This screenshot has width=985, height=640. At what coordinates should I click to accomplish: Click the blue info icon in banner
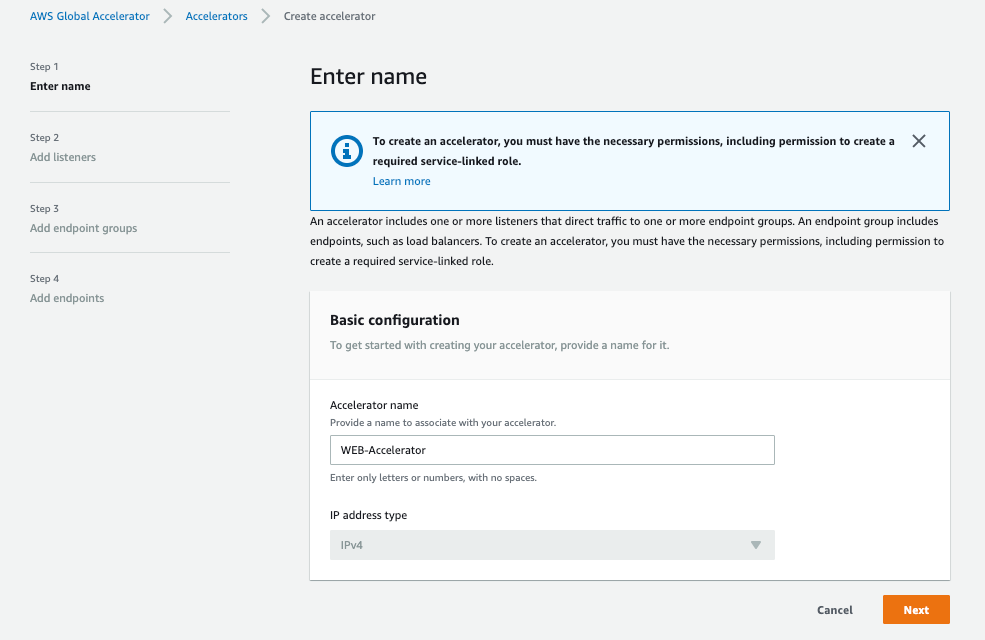point(347,151)
